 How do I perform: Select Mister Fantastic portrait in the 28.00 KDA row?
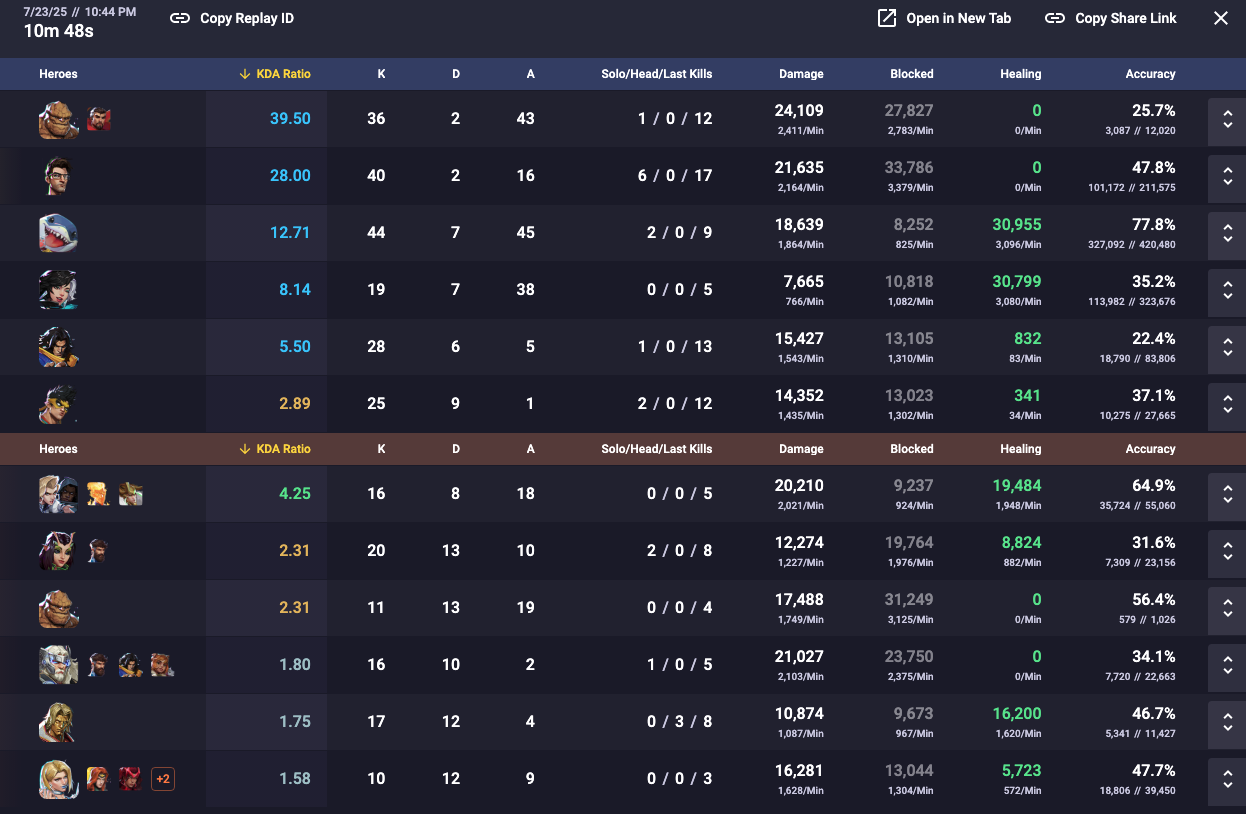pyautogui.click(x=58, y=176)
